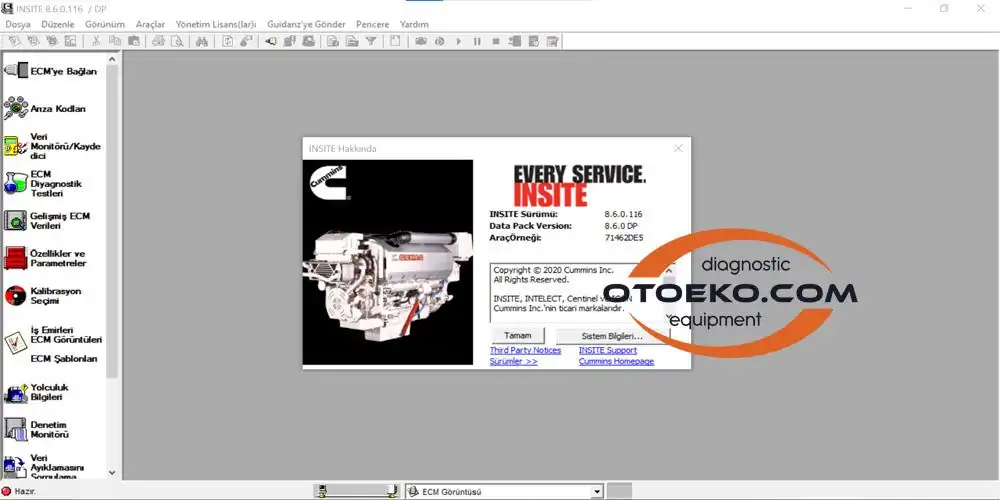Open the Yardım menu

click(x=414, y=24)
